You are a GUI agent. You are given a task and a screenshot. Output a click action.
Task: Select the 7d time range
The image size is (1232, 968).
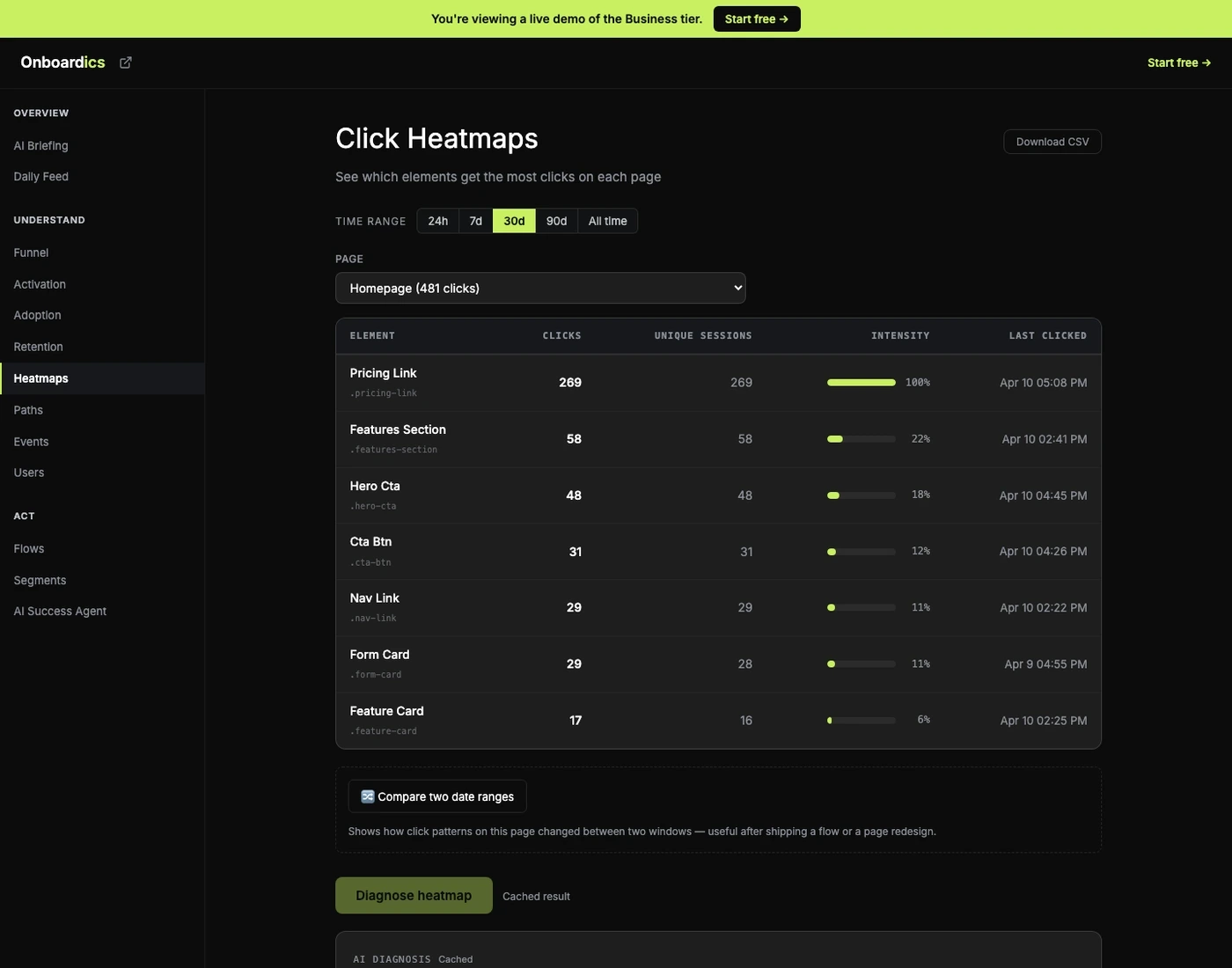(x=476, y=221)
